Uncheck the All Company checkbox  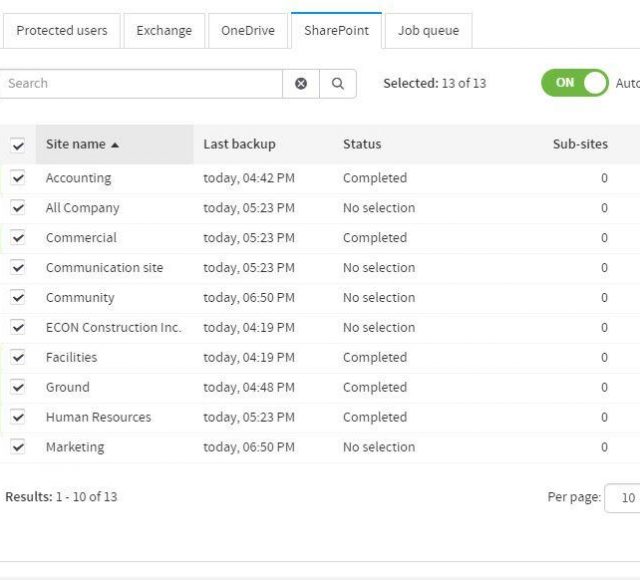(x=18, y=207)
